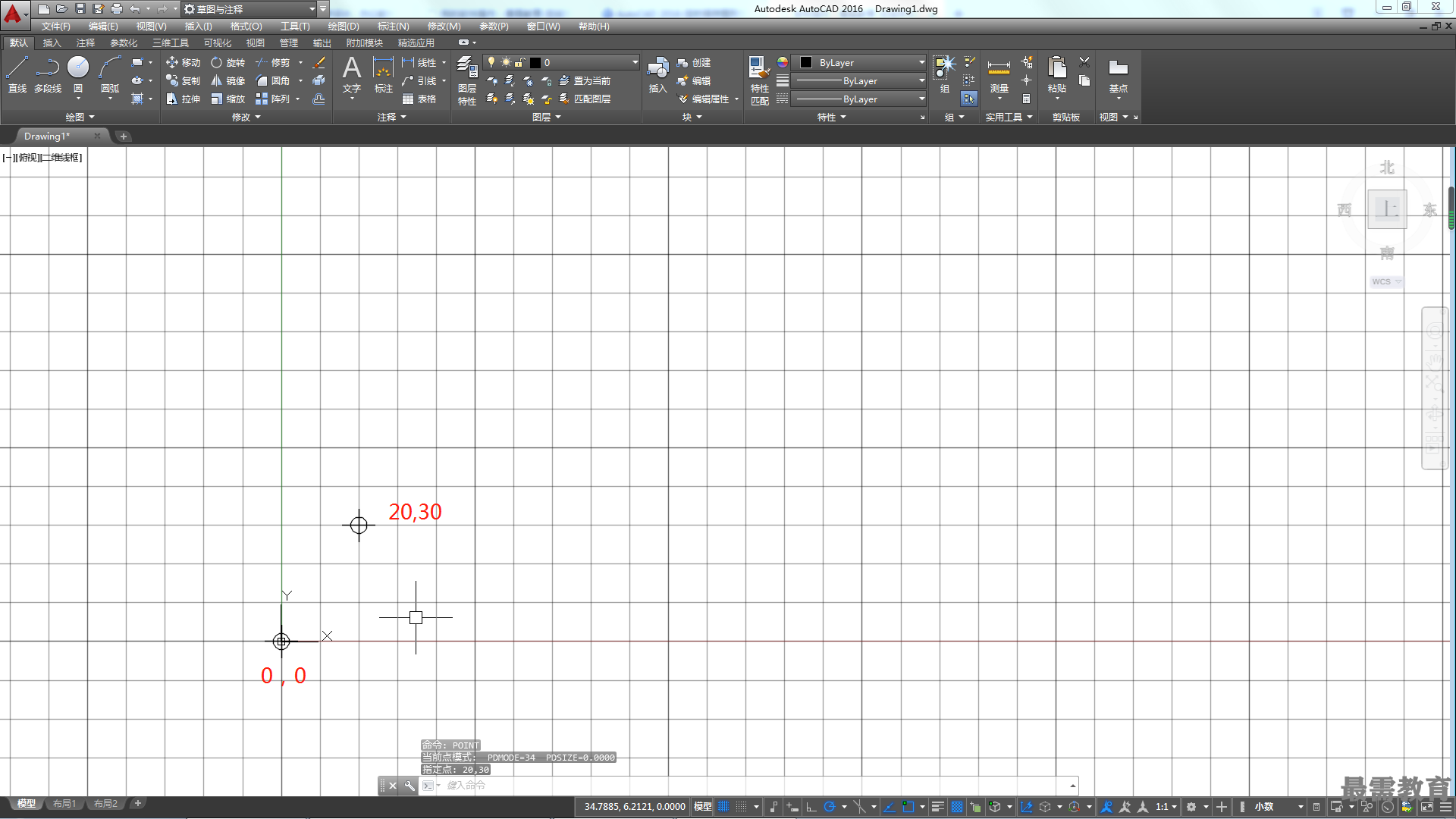Click black color swatch in layer dropdown

pos(535,62)
